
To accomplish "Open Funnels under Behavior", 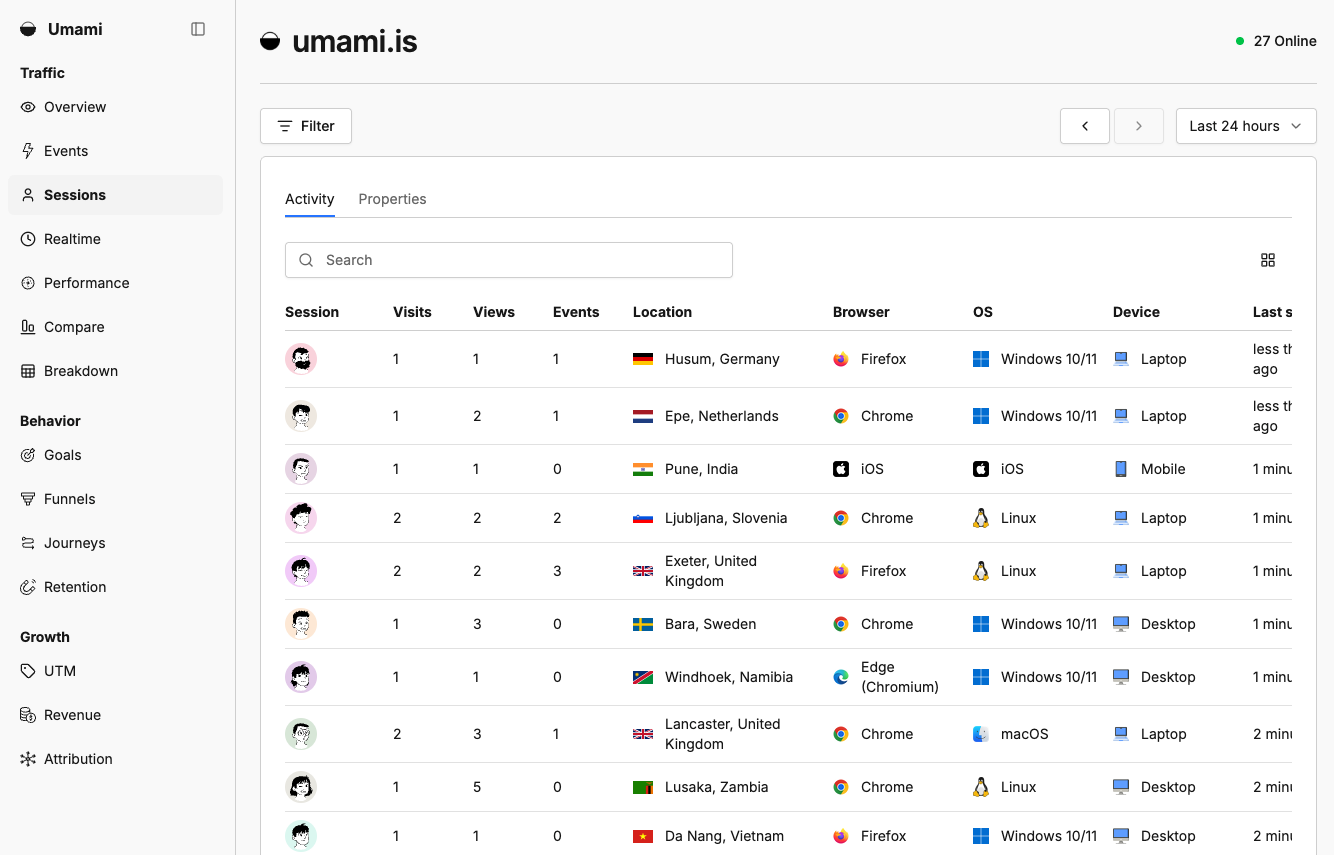I will pos(115,499).
